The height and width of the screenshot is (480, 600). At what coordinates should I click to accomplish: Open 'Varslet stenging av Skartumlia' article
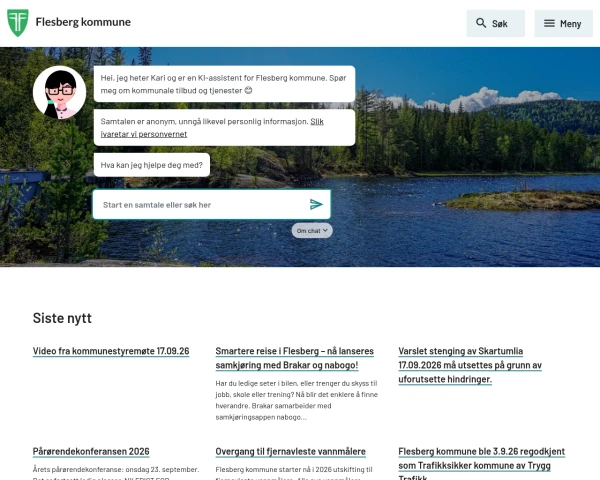pyautogui.click(x=470, y=365)
